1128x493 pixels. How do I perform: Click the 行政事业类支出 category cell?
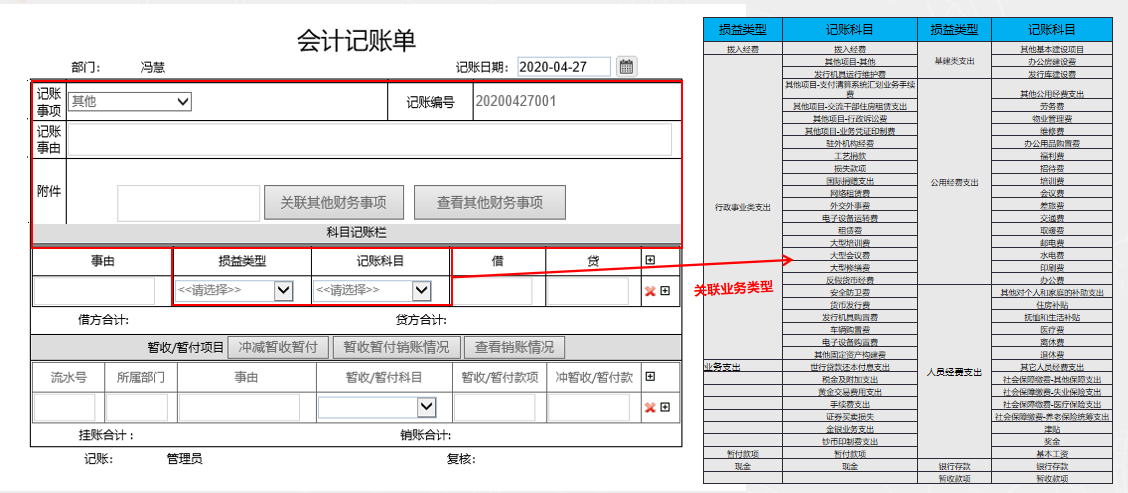(743, 207)
